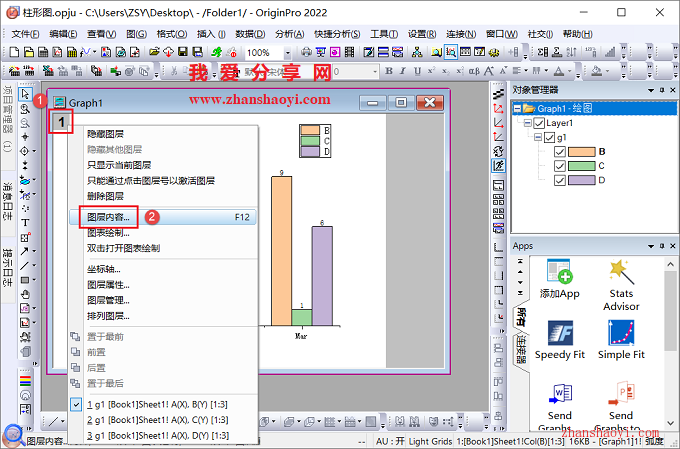Select the Arrow drawing tool
This screenshot has height=449, width=680.
(x=25, y=251)
